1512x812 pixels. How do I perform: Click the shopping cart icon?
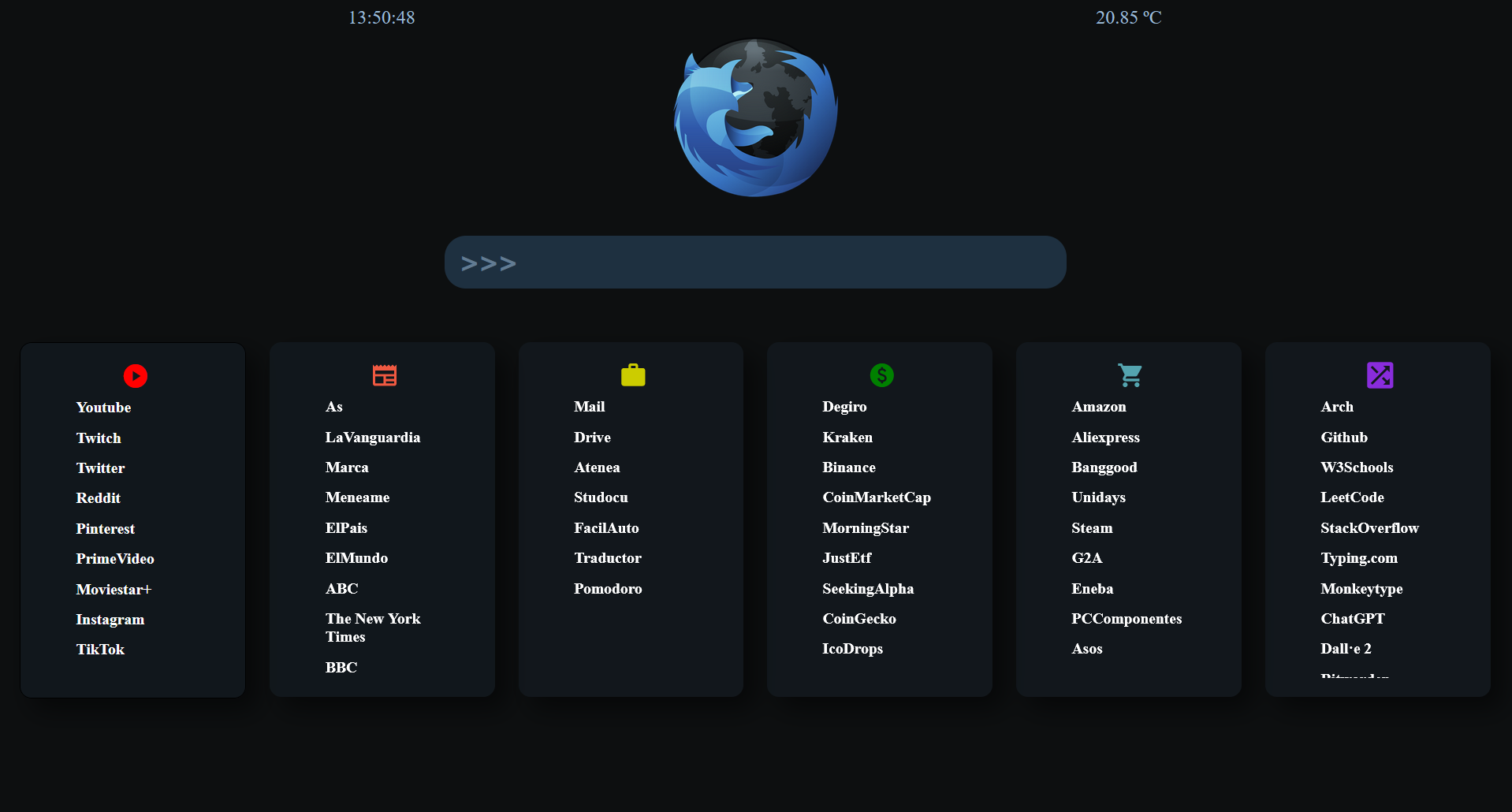(1130, 376)
